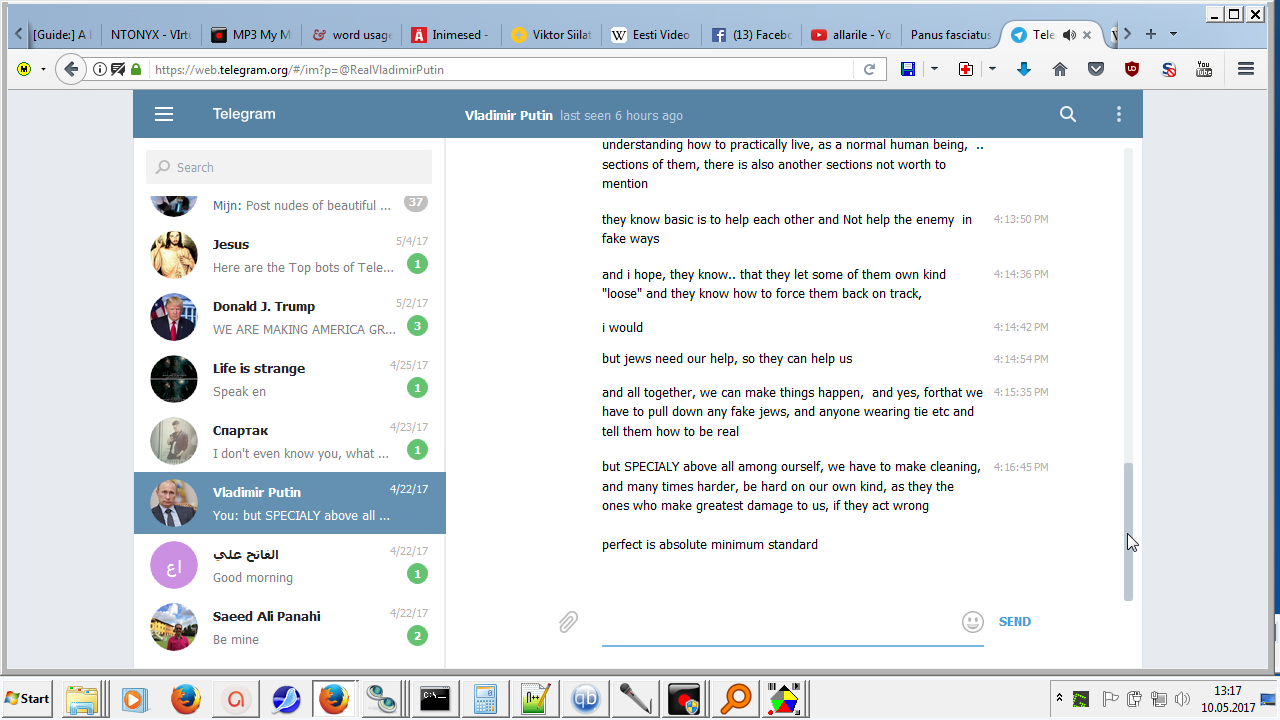Click the message scrollbar thumb
Screen dimensions: 1280x720
coord(1129,530)
